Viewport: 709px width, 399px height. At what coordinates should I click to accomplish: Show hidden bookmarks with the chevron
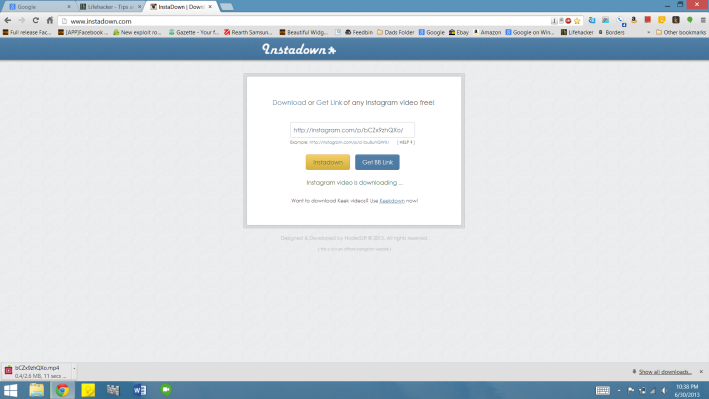coord(648,32)
